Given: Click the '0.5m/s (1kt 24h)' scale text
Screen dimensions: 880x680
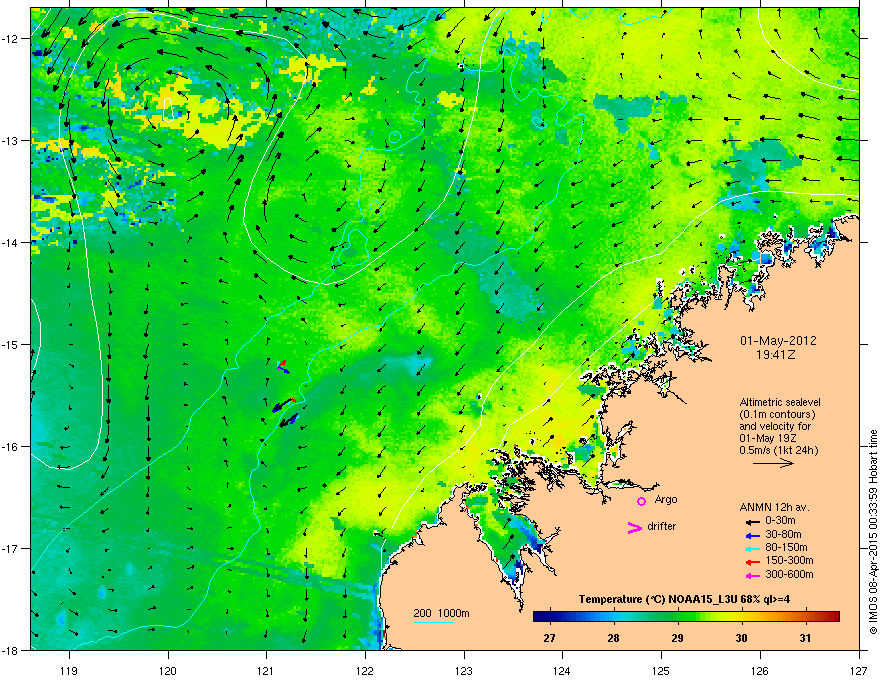Looking at the screenshot, I should pos(778,450).
